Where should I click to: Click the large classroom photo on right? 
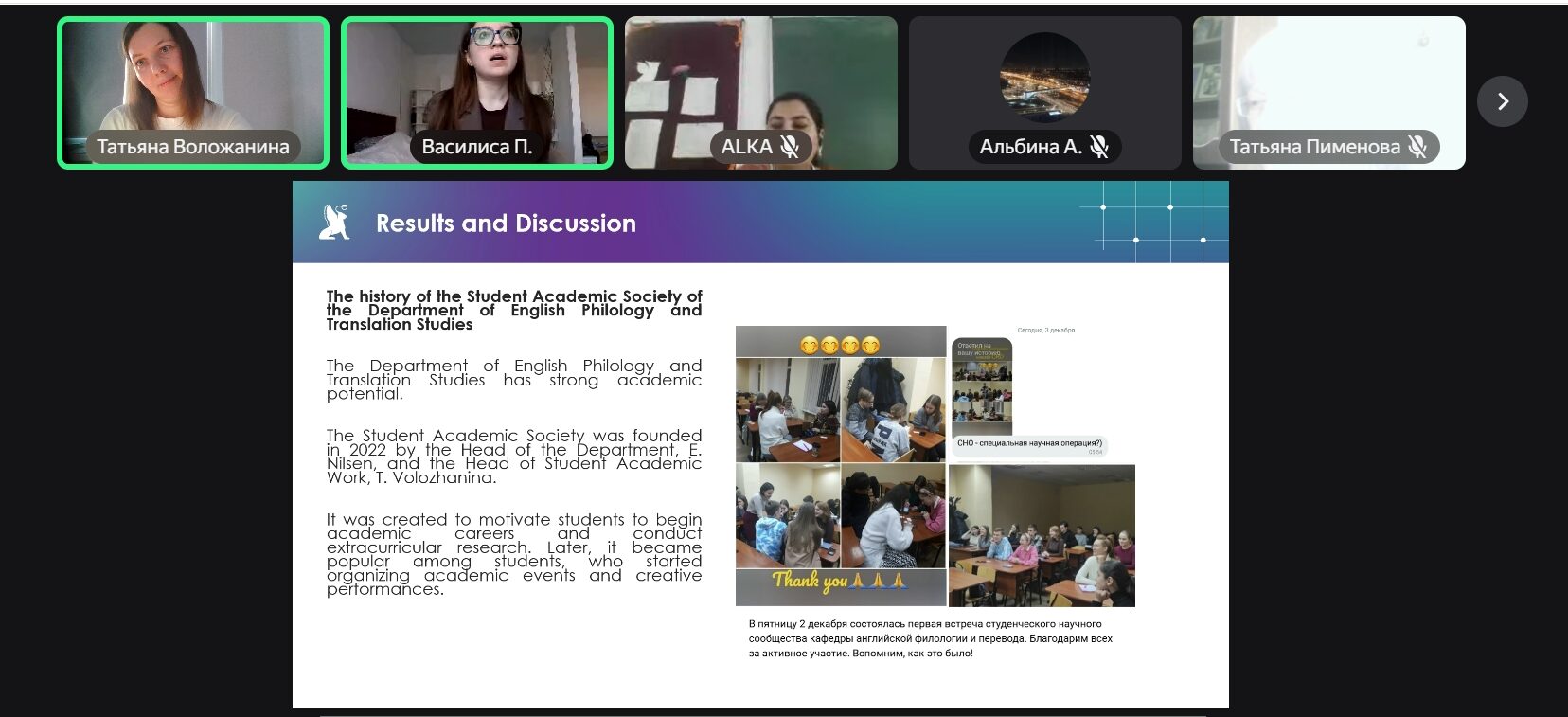coord(1041,535)
